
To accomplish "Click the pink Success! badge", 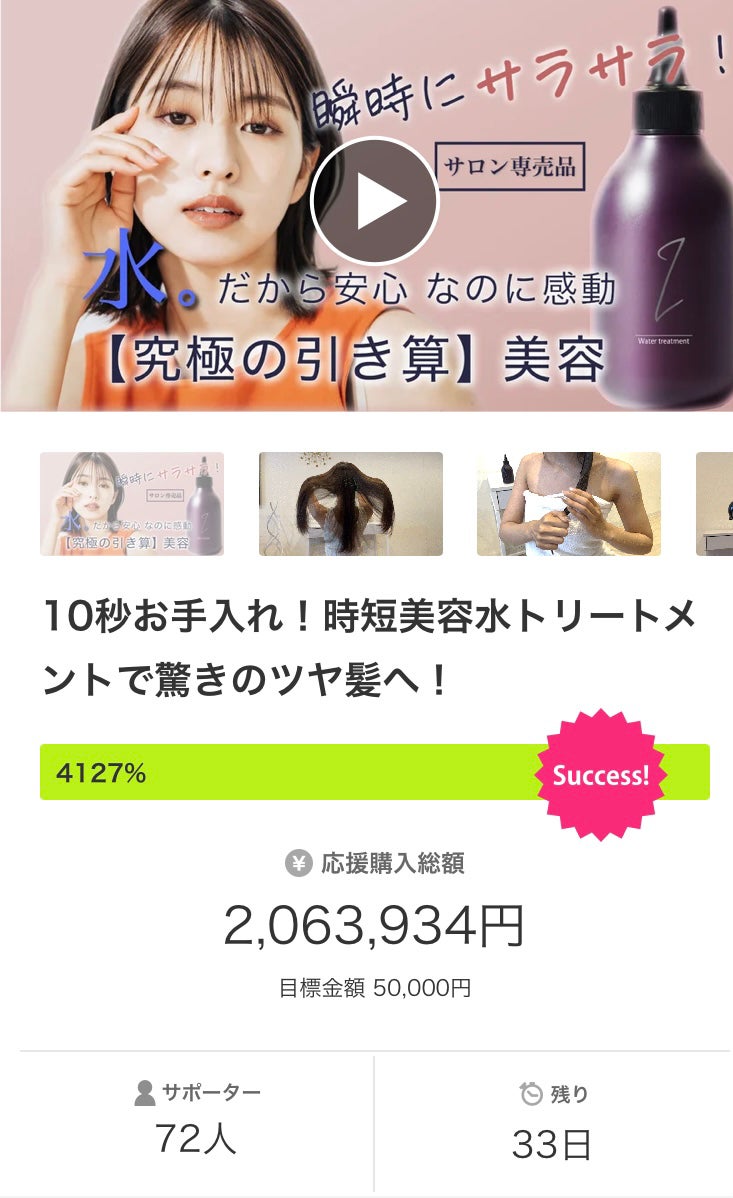I will [601, 775].
